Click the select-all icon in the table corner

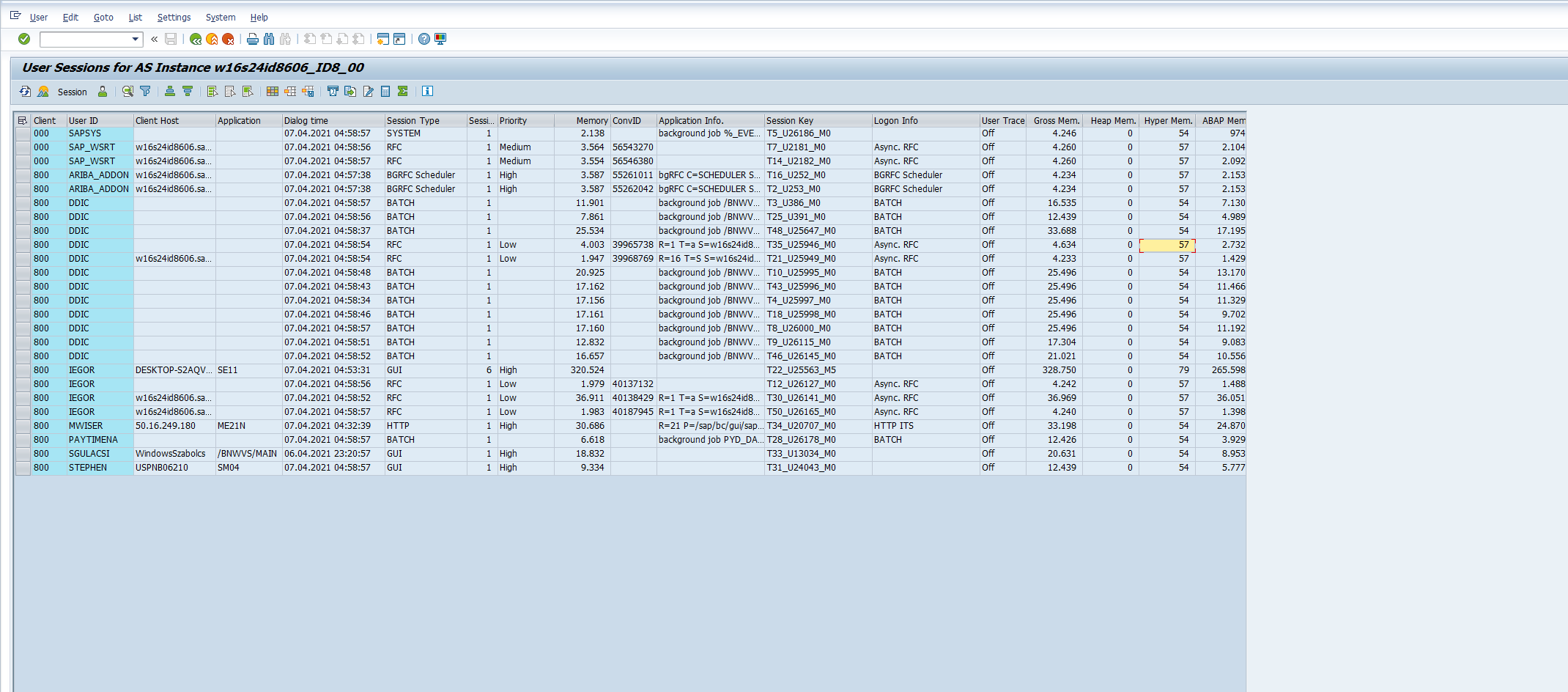[23, 120]
